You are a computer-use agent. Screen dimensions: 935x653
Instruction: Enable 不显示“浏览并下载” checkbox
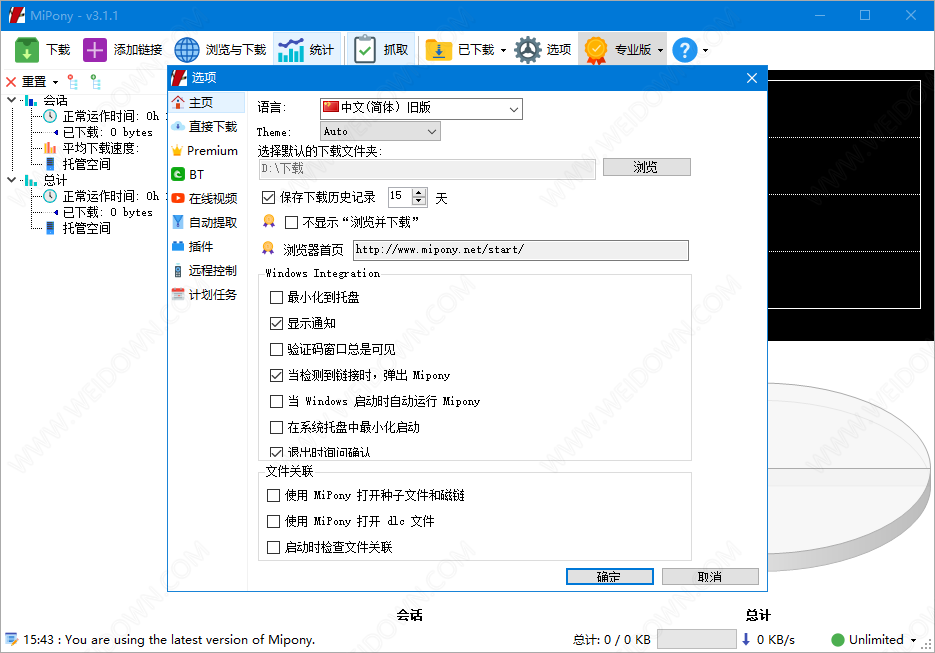click(x=292, y=223)
